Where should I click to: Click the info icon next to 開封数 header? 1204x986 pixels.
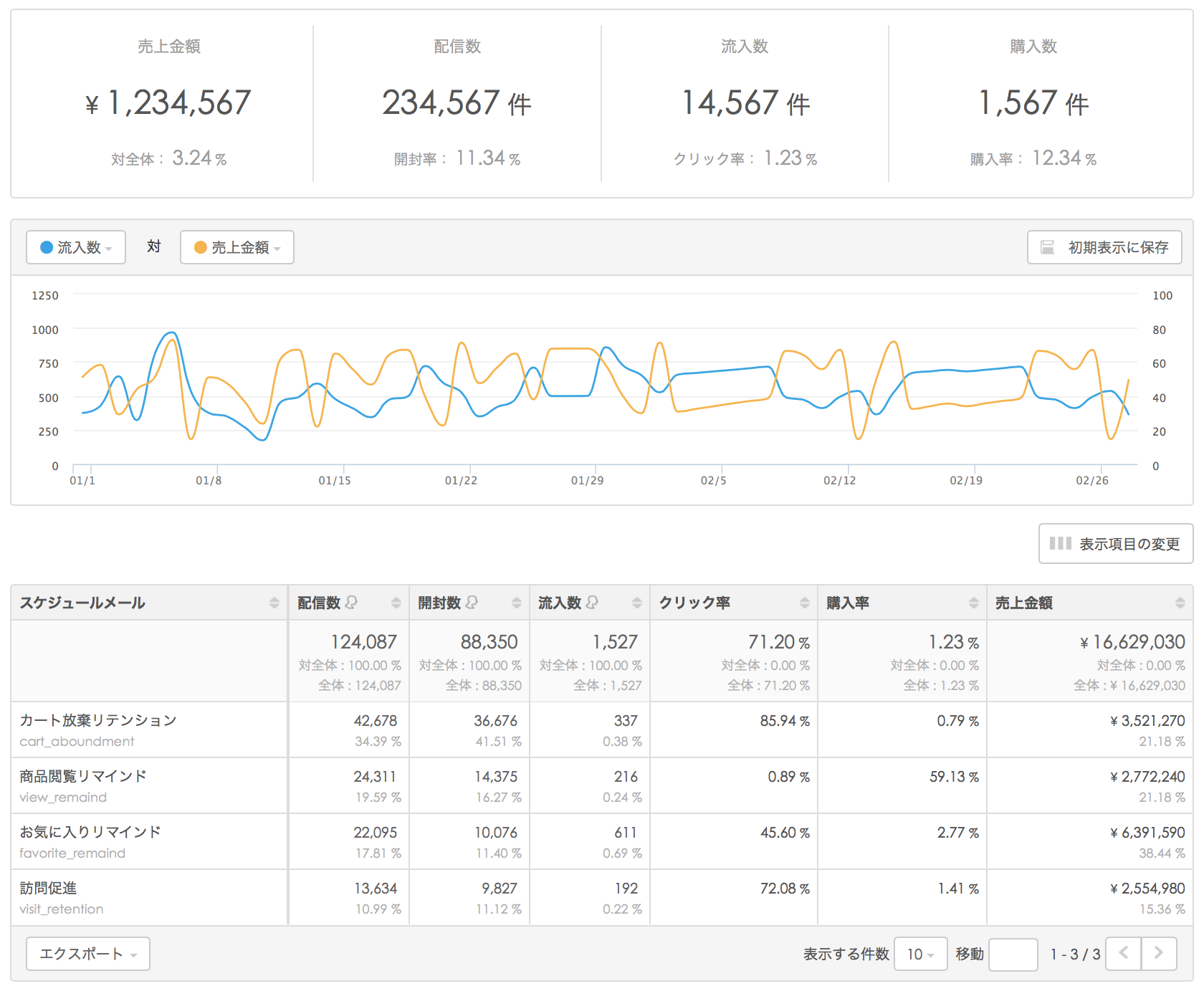tap(472, 602)
